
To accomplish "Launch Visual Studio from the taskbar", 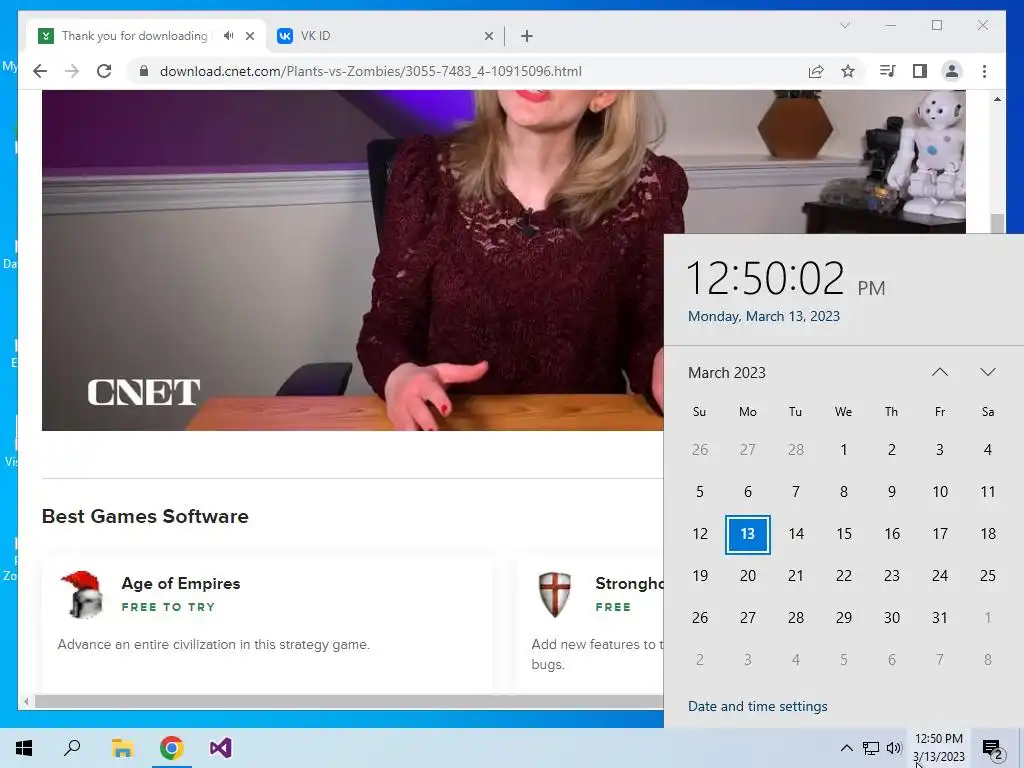I will 221,748.
